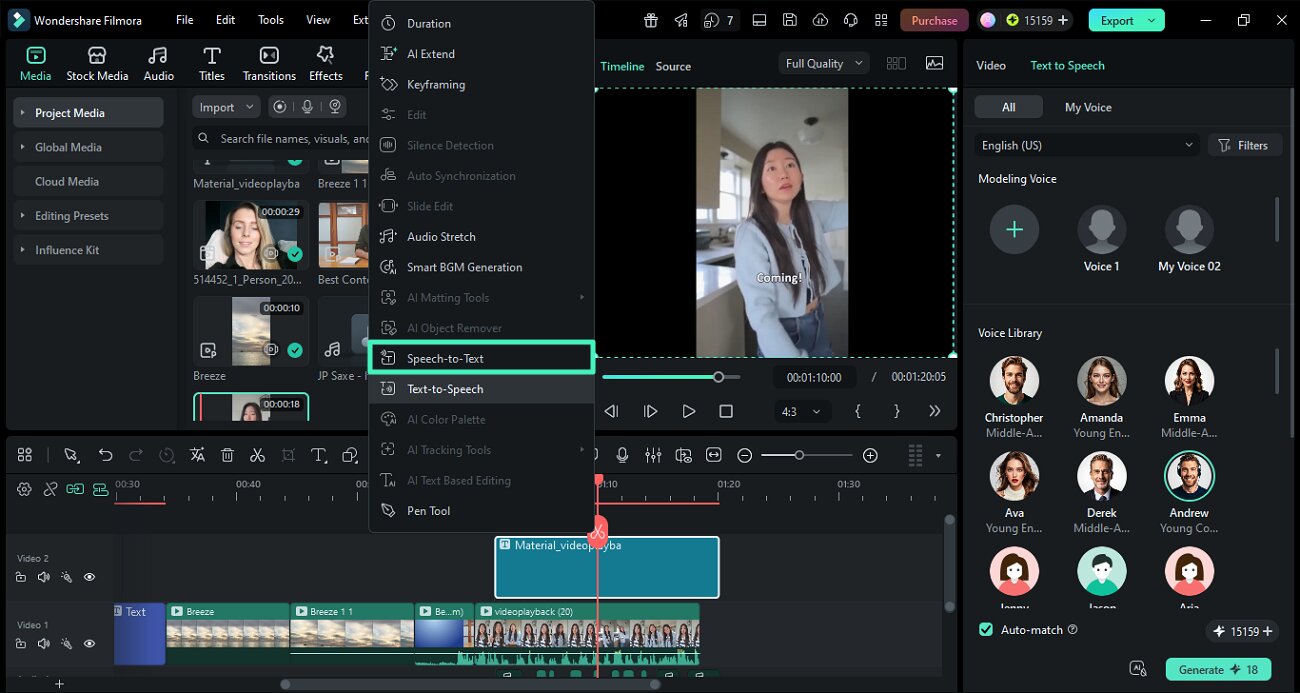
Task: Expand the Global Media tree item
Action: click(x=23, y=147)
